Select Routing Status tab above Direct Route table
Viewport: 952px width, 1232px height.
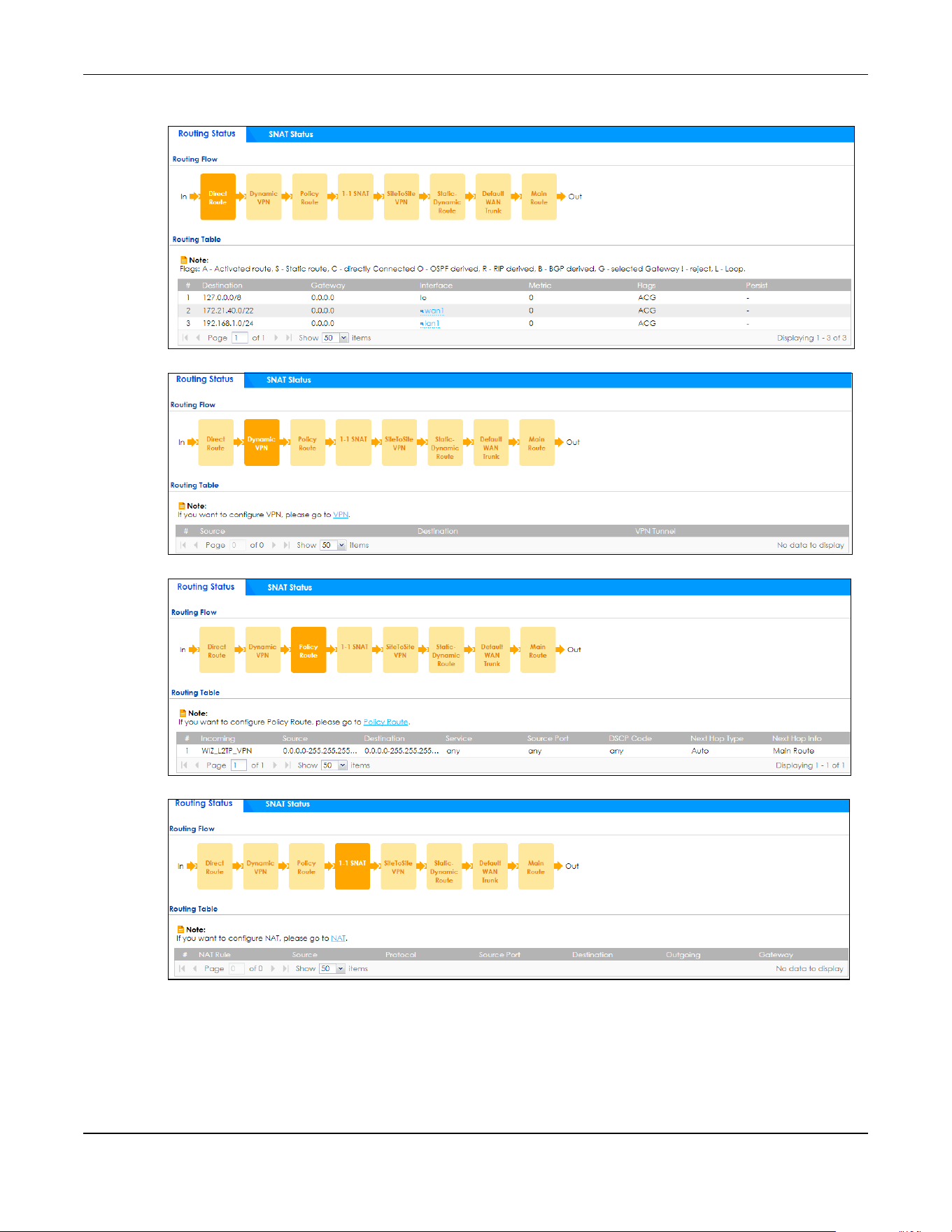pos(207,134)
